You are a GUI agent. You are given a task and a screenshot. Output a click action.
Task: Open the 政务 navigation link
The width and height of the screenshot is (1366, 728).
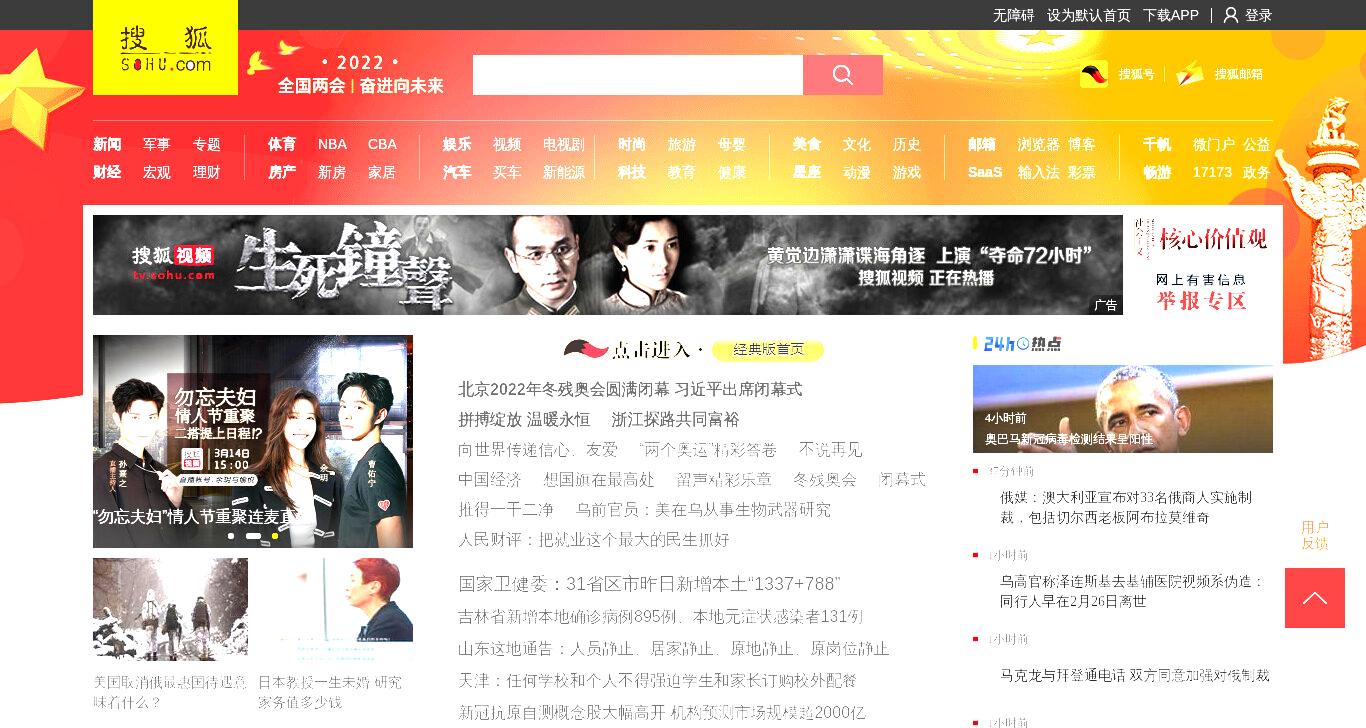pyautogui.click(x=1257, y=172)
